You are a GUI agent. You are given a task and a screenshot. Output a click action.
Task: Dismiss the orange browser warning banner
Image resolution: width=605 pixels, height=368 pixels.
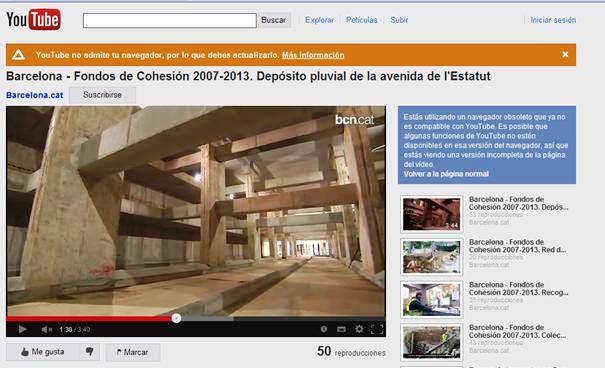coord(565,54)
